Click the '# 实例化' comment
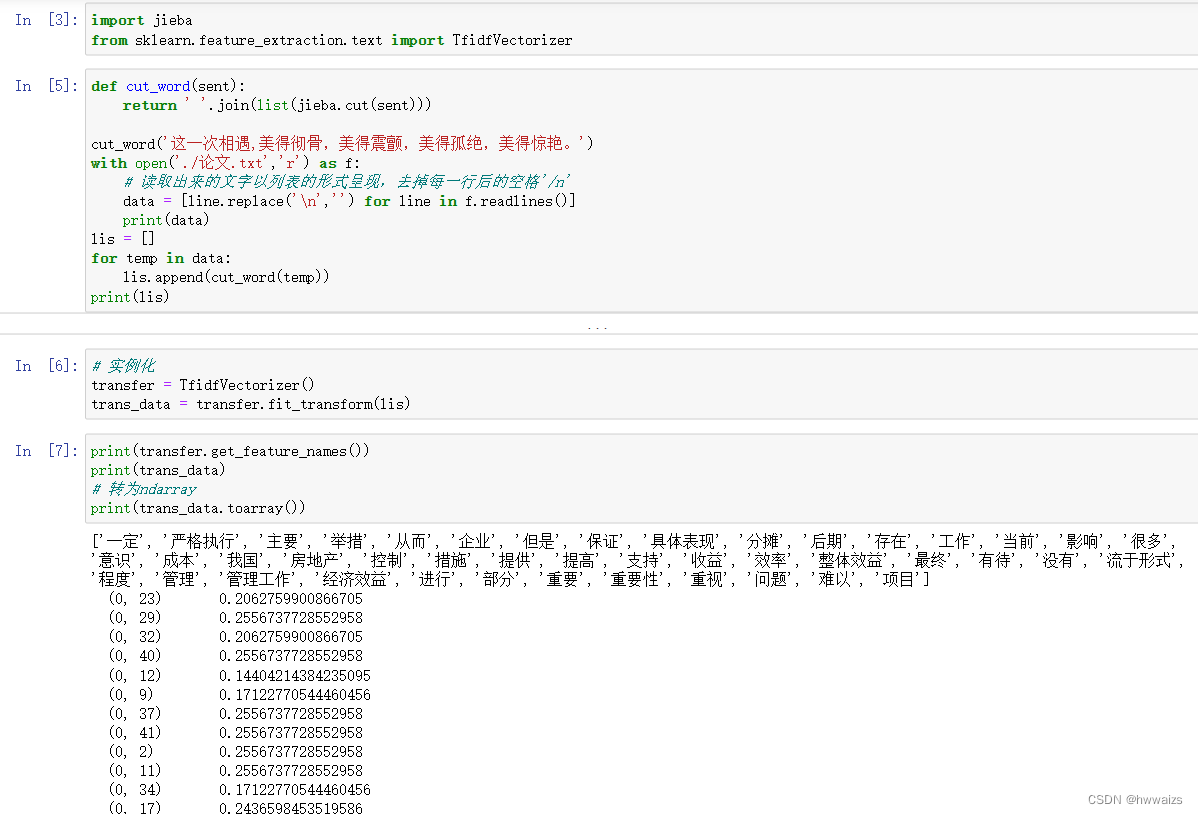 (x=123, y=365)
